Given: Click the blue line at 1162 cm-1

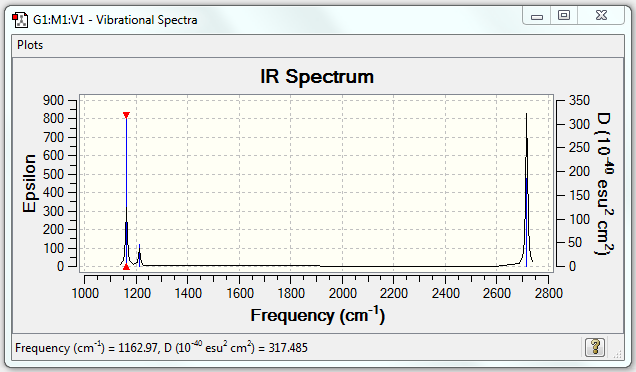Looking at the screenshot, I should (126, 191).
